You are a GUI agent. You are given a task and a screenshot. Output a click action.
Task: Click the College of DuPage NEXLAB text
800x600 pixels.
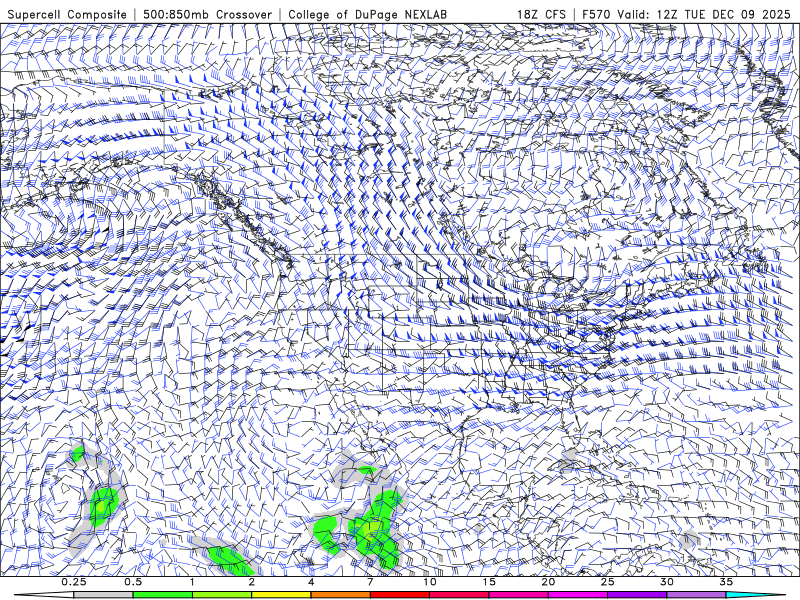pyautogui.click(x=367, y=14)
